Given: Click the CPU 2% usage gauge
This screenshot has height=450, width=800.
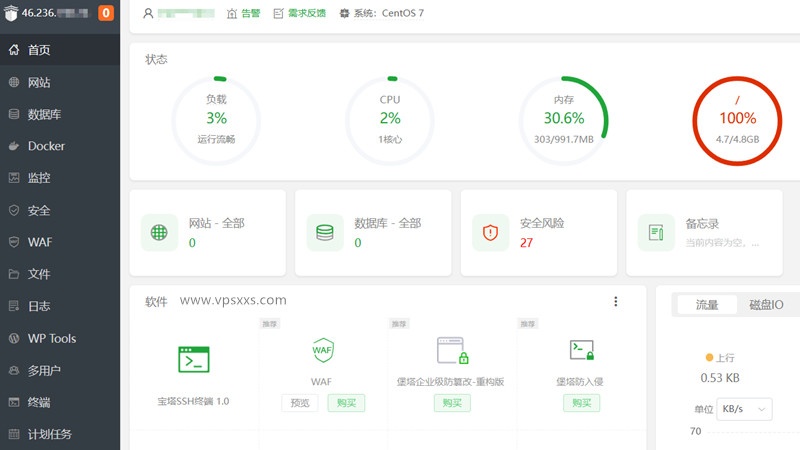Looking at the screenshot, I should pos(390,121).
